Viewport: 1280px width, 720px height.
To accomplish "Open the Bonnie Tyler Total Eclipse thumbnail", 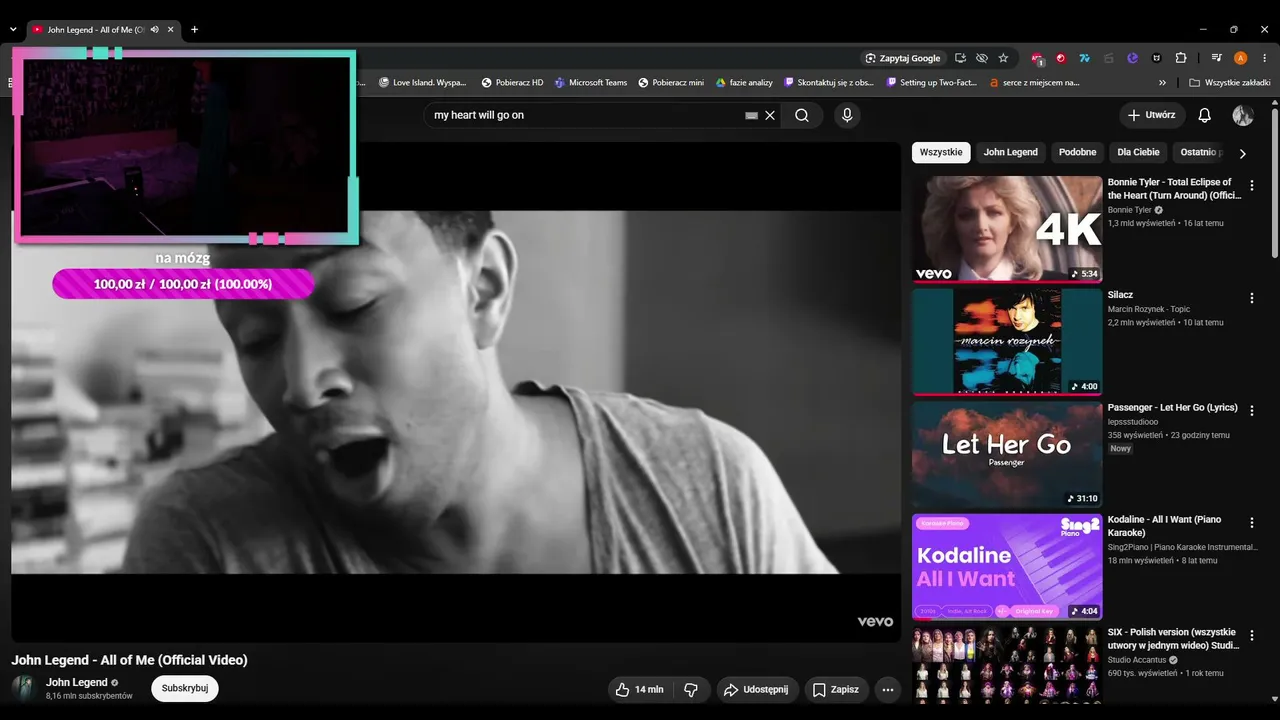I will coord(1007,229).
